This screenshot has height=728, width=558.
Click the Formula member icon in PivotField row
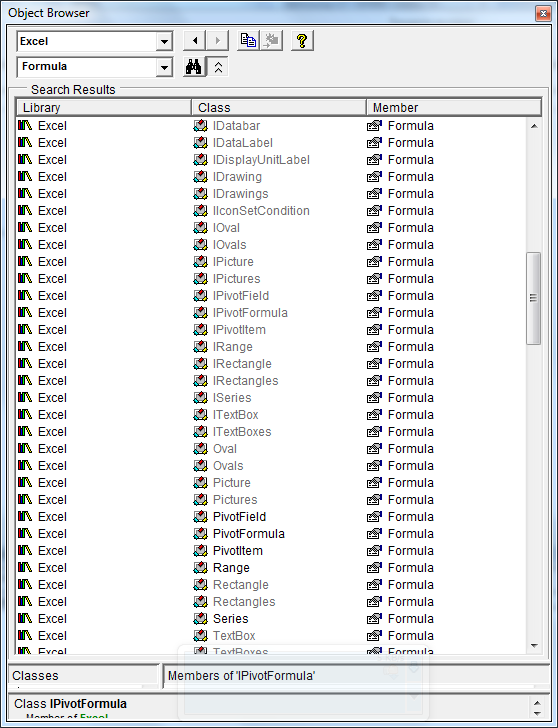pos(374,516)
